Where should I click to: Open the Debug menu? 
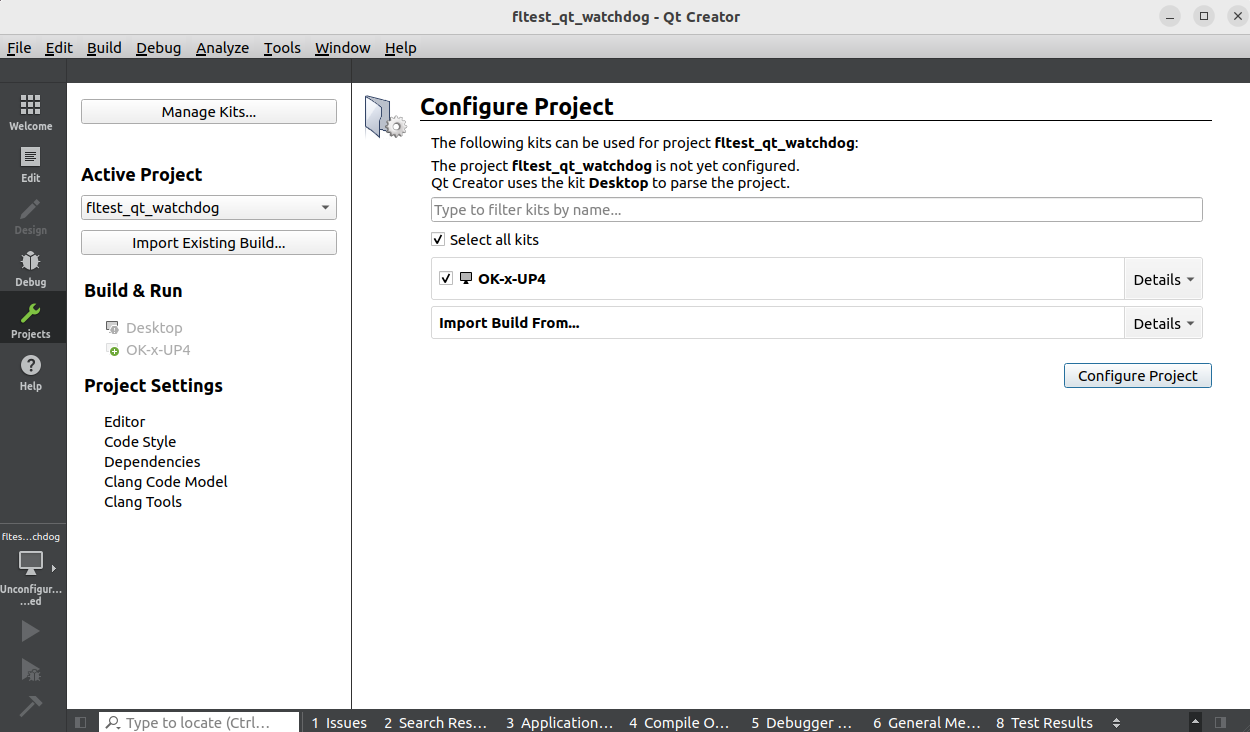pos(158,48)
